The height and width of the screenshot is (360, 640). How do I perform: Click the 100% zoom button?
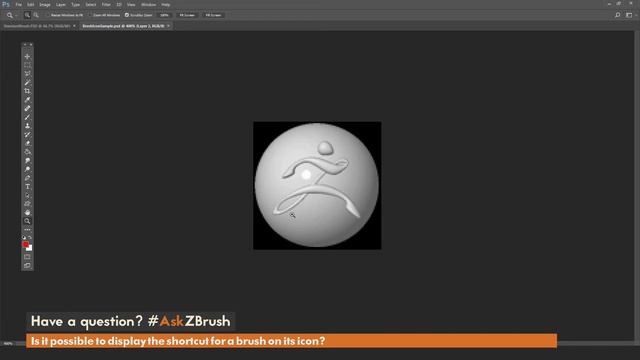pyautogui.click(x=164, y=15)
